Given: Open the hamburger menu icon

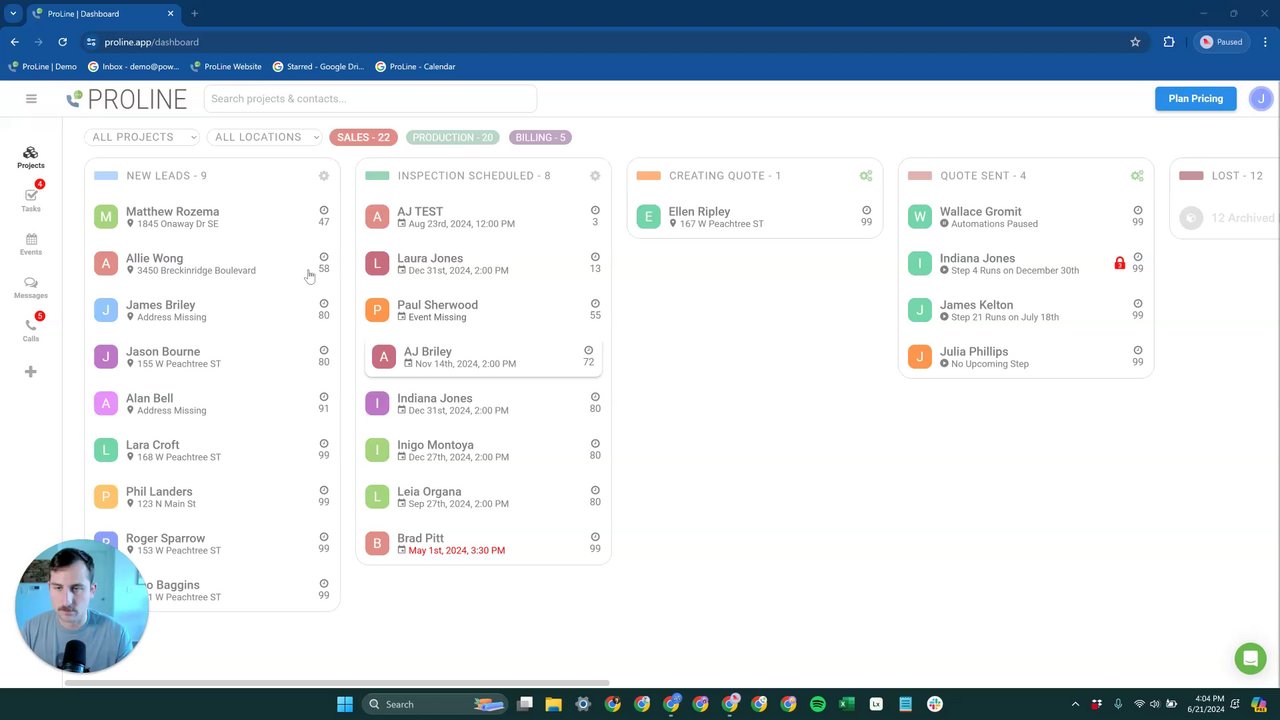Looking at the screenshot, I should (31, 98).
